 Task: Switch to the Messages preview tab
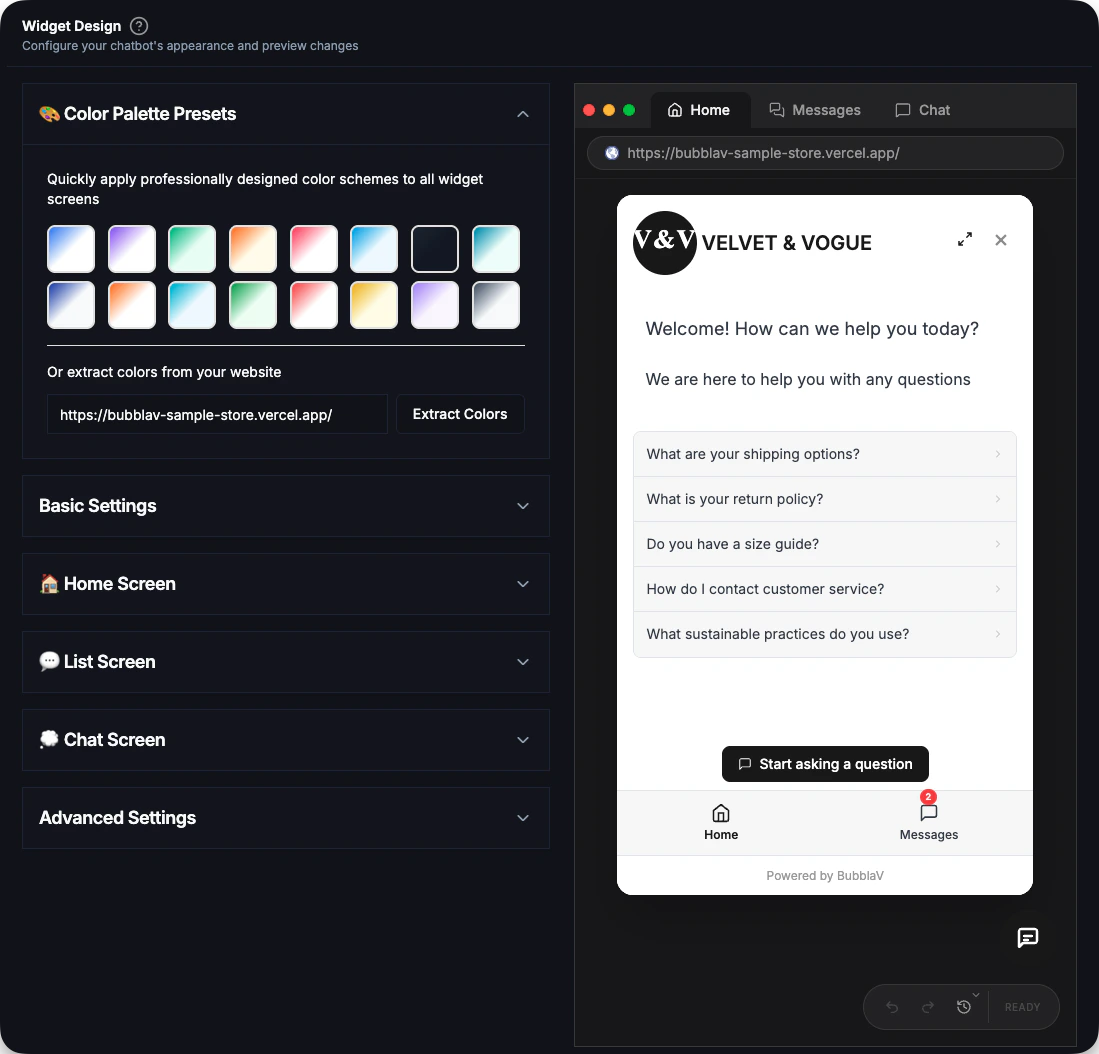point(814,110)
